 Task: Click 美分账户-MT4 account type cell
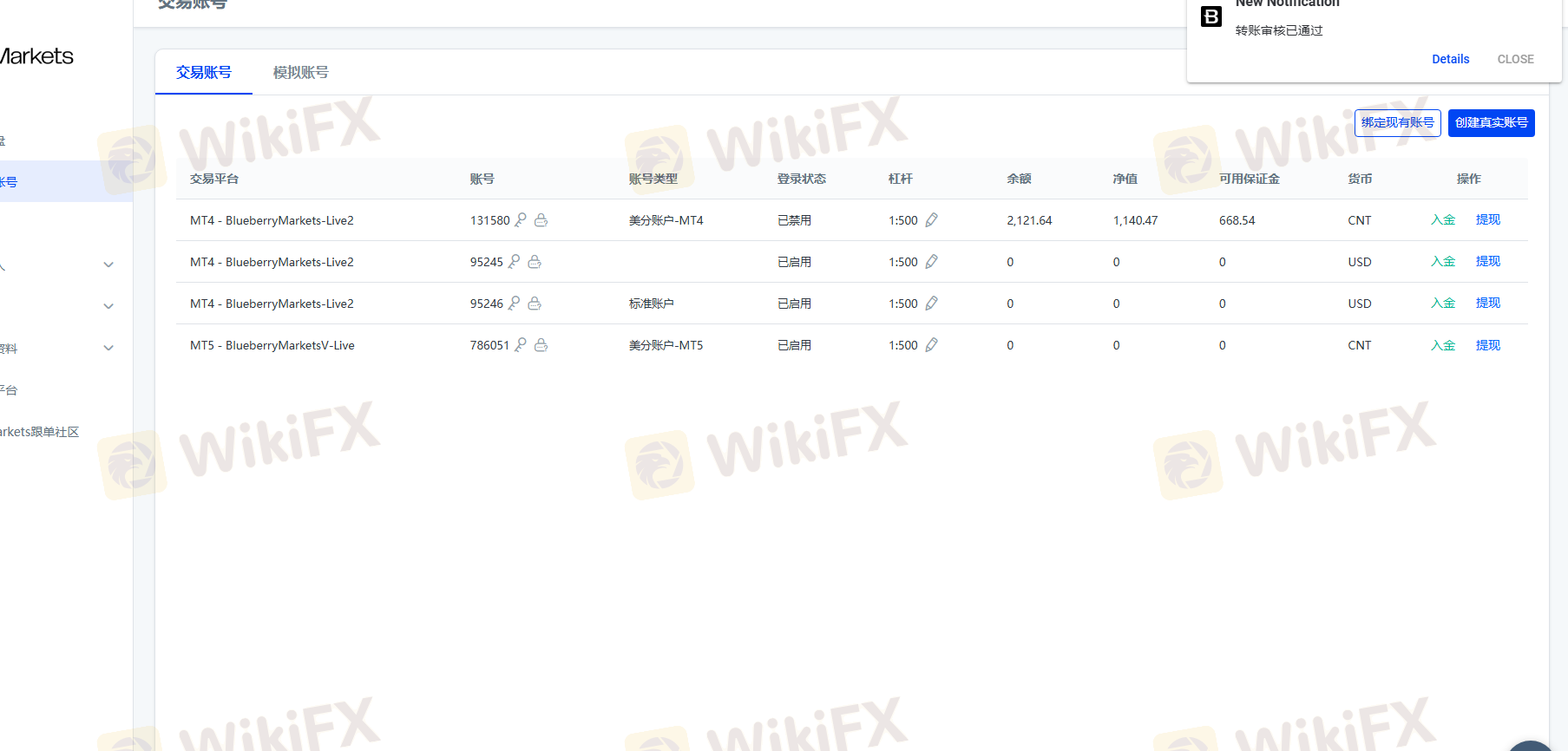click(666, 220)
